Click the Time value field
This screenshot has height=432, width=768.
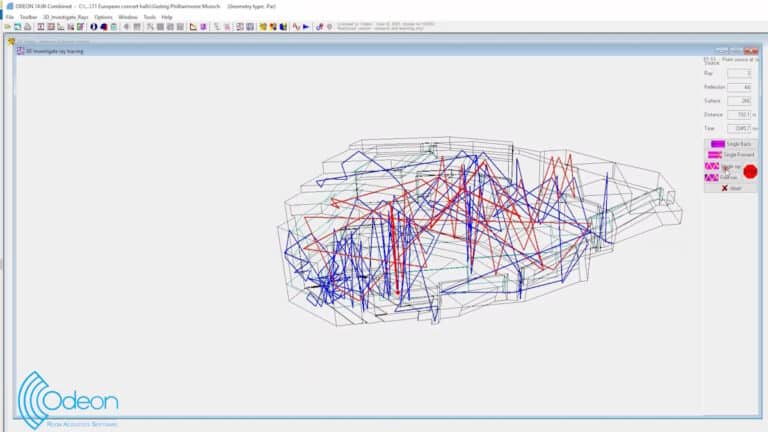[x=739, y=129]
